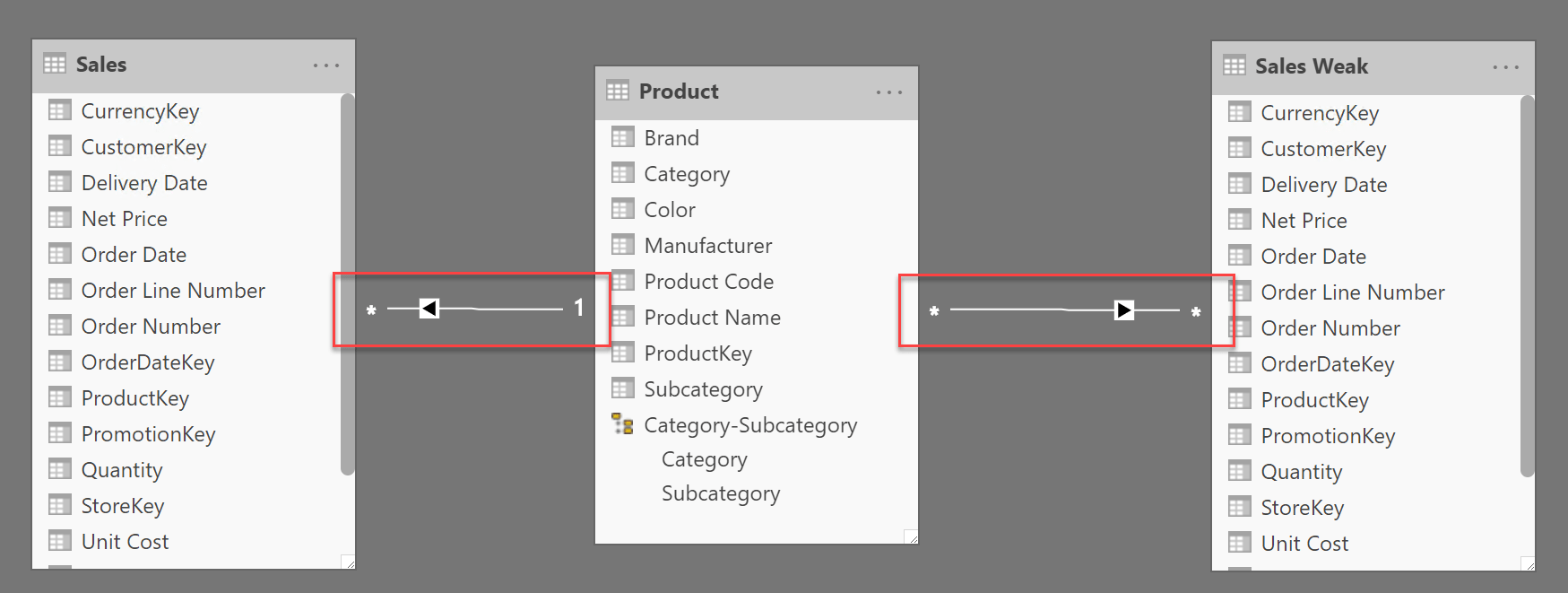The width and height of the screenshot is (1568, 593).
Task: Click the Sales Weak table vertical scrollbar
Action: pyautogui.click(x=1528, y=285)
